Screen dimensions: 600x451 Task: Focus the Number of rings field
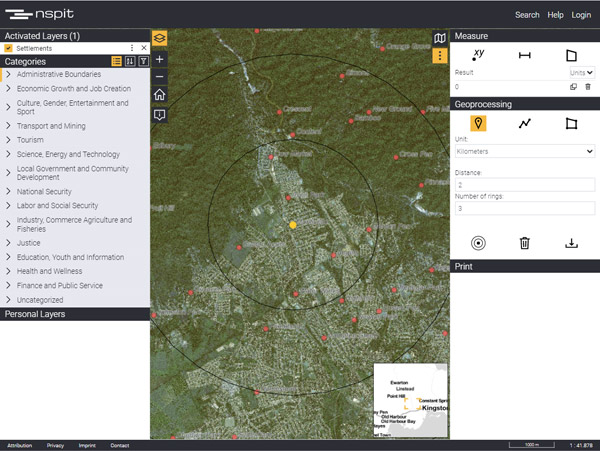pos(525,208)
